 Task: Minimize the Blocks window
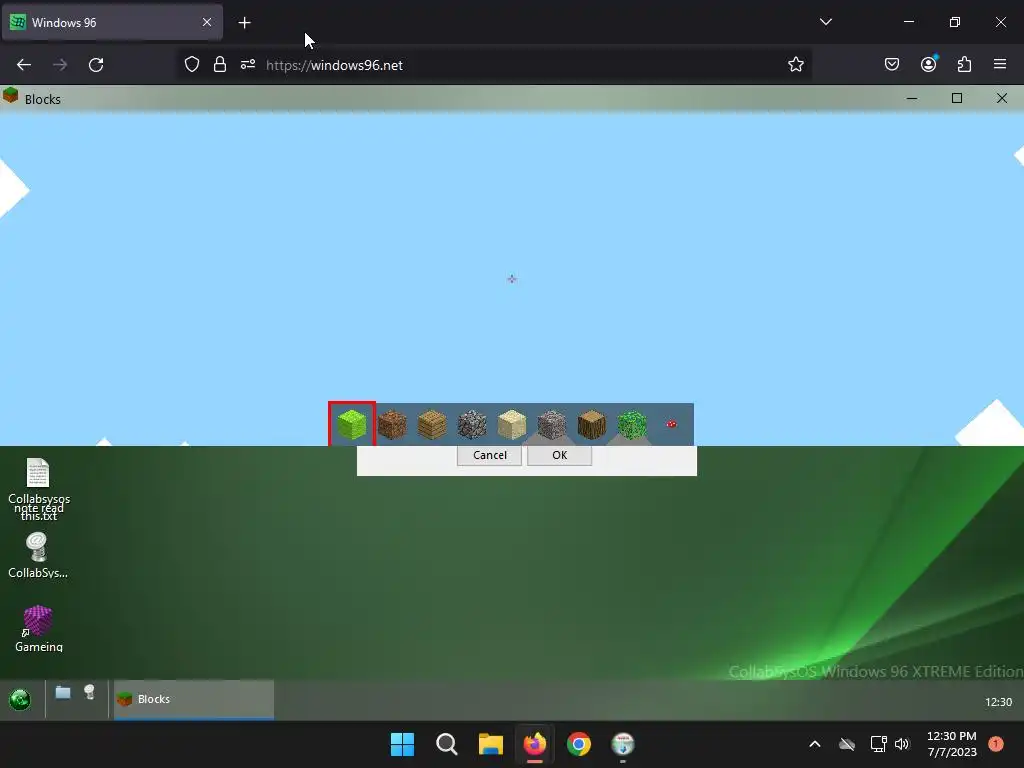912,98
